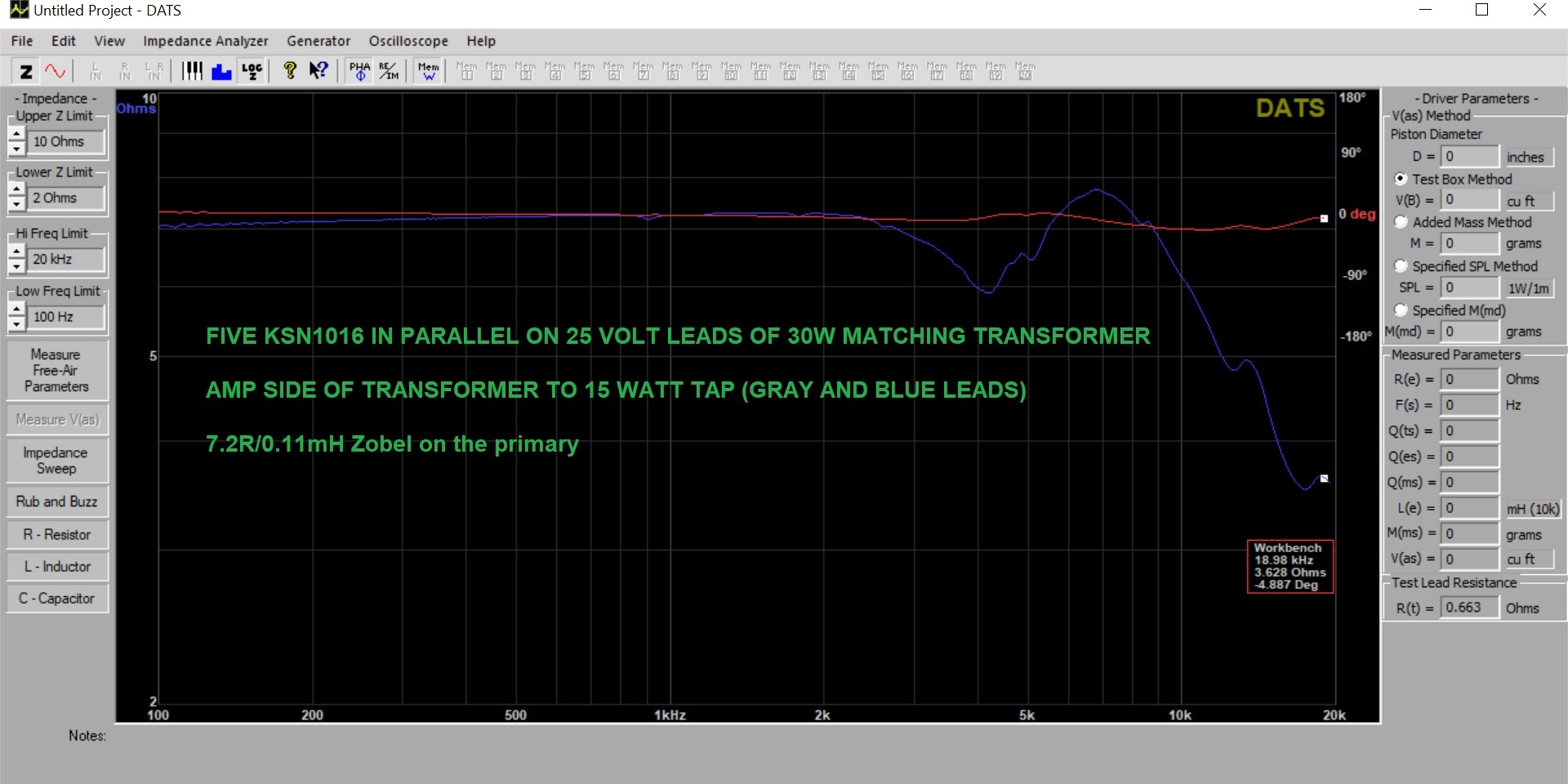Select memory slot Mem 7 icon

coord(643,71)
